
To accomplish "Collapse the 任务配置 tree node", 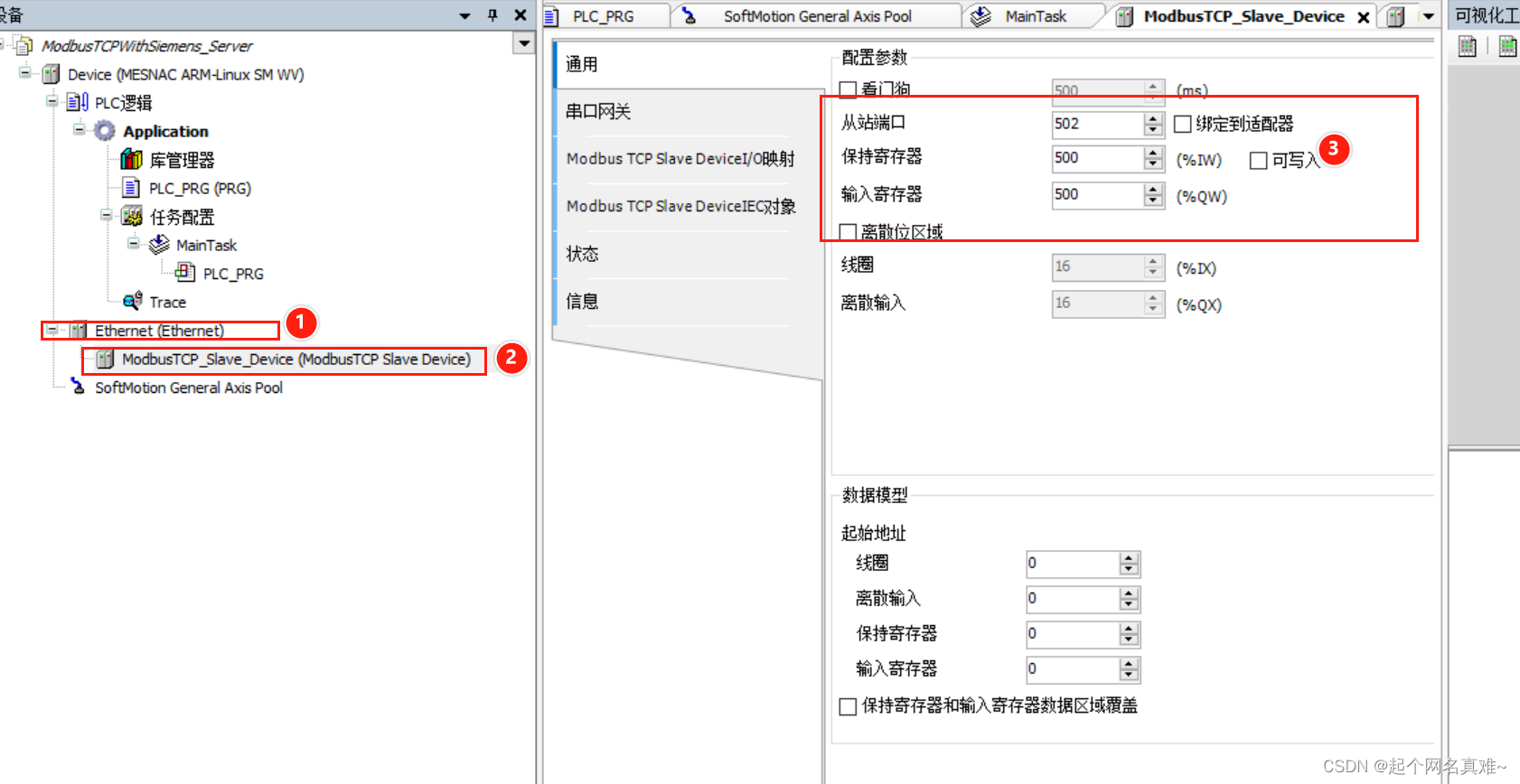I will tap(106, 215).
